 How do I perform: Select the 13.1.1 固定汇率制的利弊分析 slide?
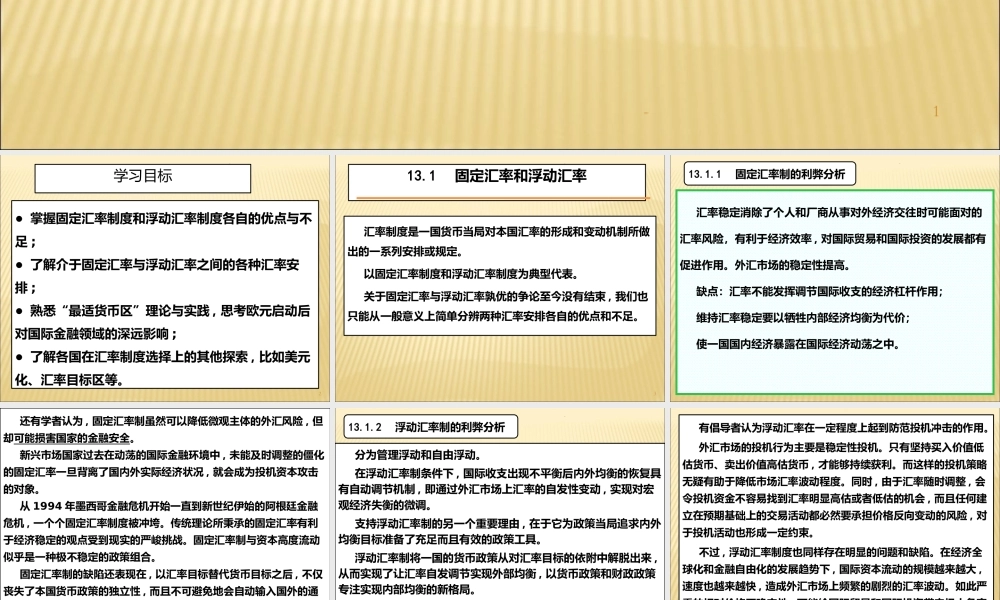tap(835, 278)
